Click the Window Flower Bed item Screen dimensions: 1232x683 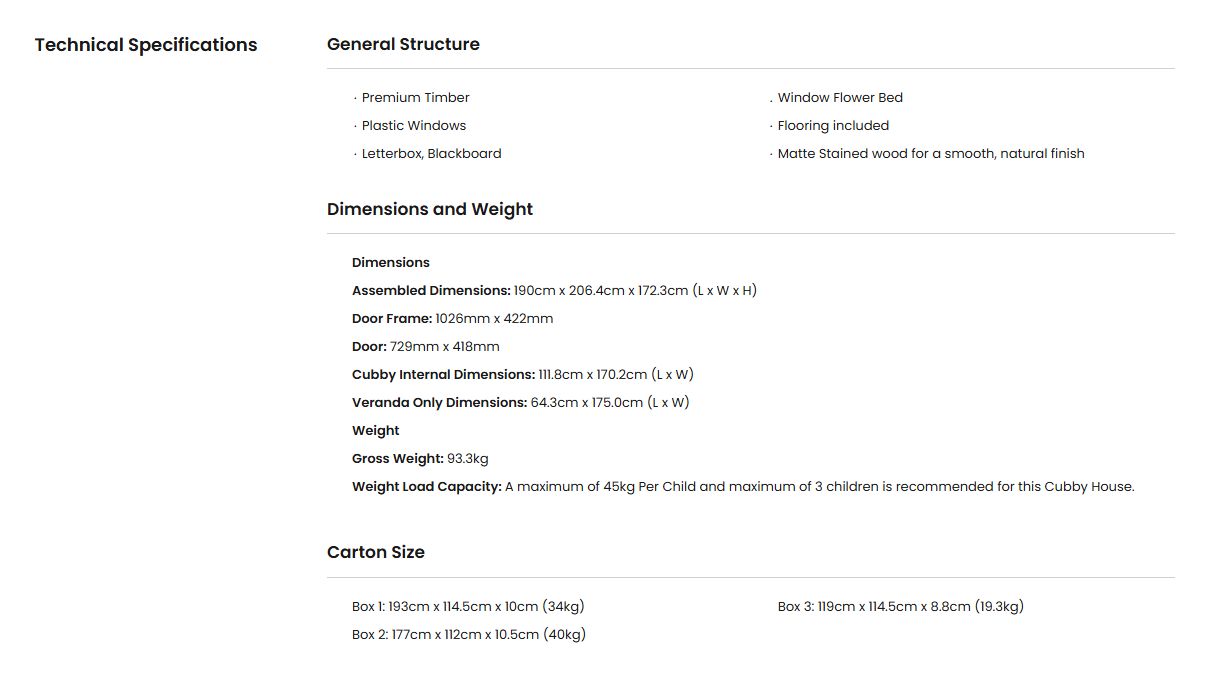click(x=840, y=98)
